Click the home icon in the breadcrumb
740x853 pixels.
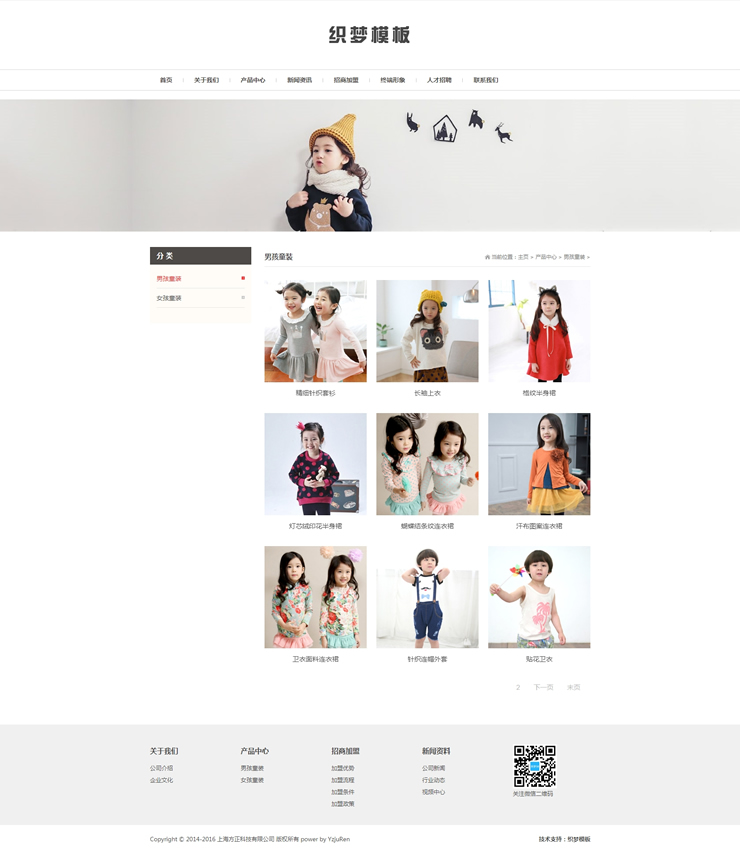(x=487, y=257)
